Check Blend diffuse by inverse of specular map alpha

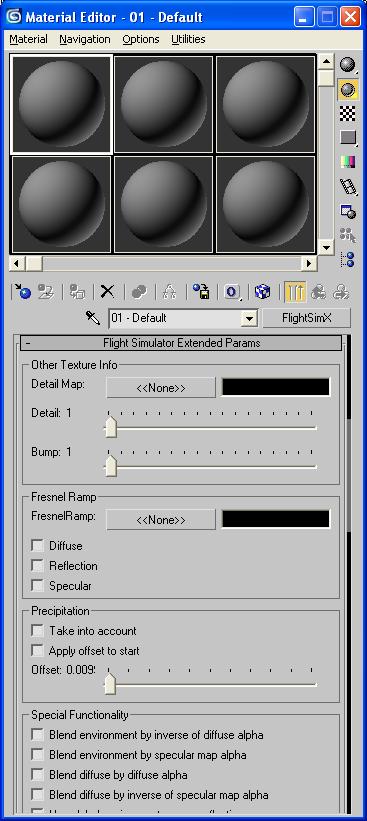coord(38,794)
